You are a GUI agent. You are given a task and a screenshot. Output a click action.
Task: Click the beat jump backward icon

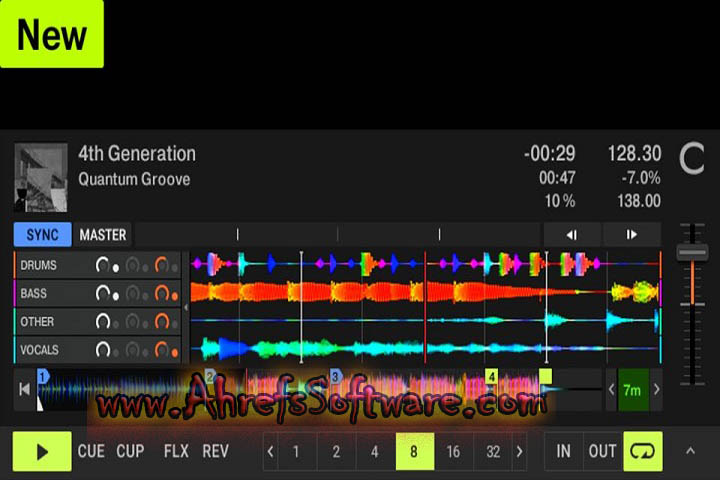click(572, 235)
